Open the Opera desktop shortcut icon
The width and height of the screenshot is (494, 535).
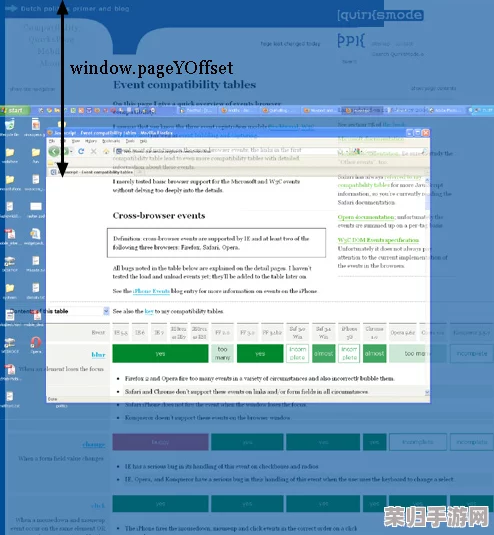36,342
